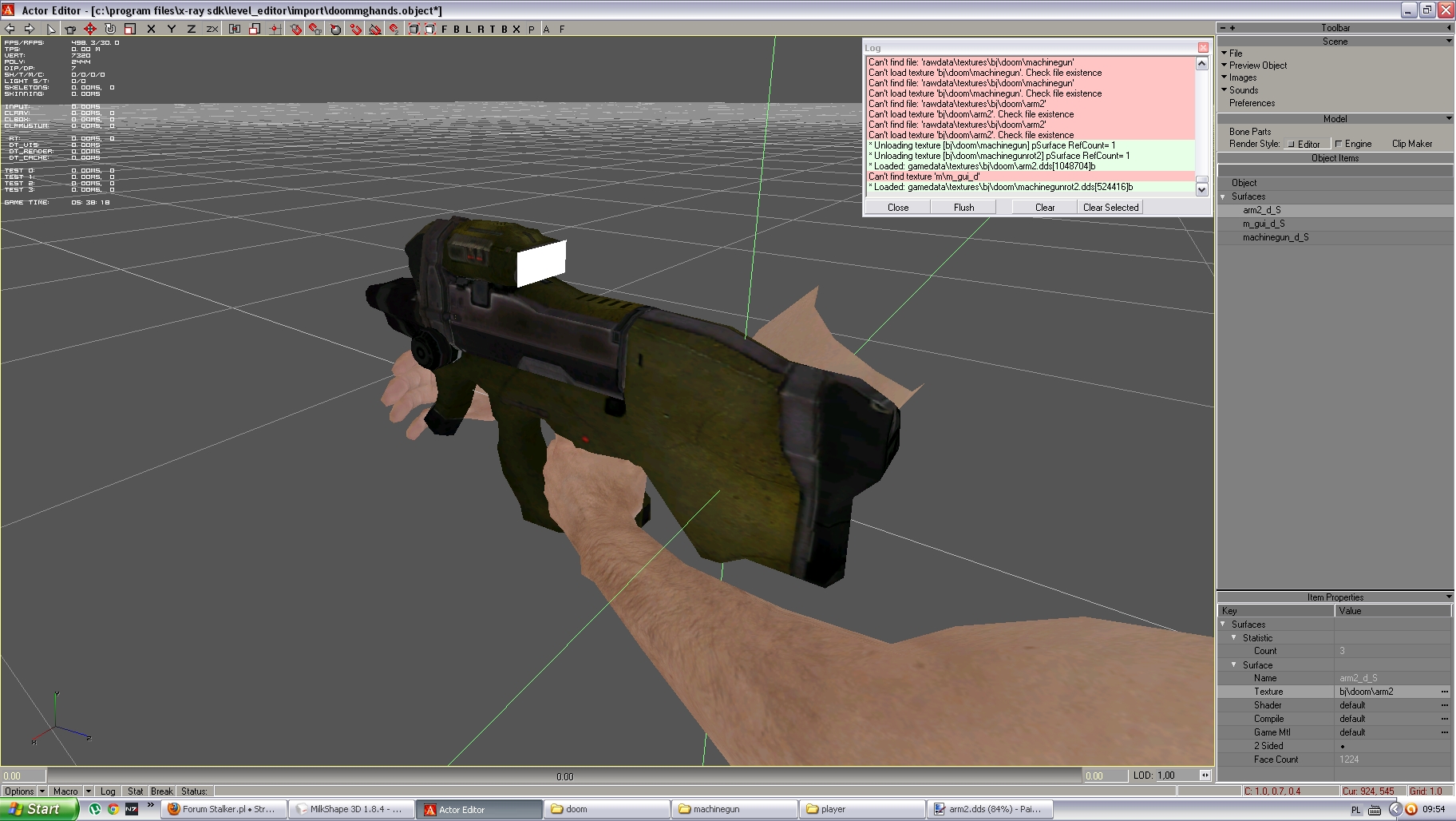Click the Flush button in Log
Screen dimensions: 1456x821
[964, 207]
